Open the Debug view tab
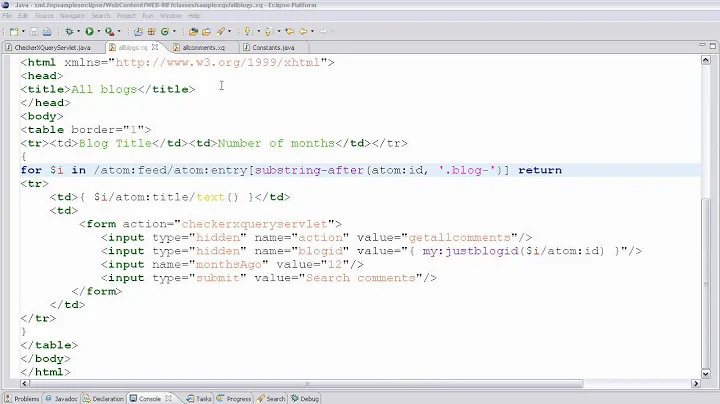 (305, 398)
